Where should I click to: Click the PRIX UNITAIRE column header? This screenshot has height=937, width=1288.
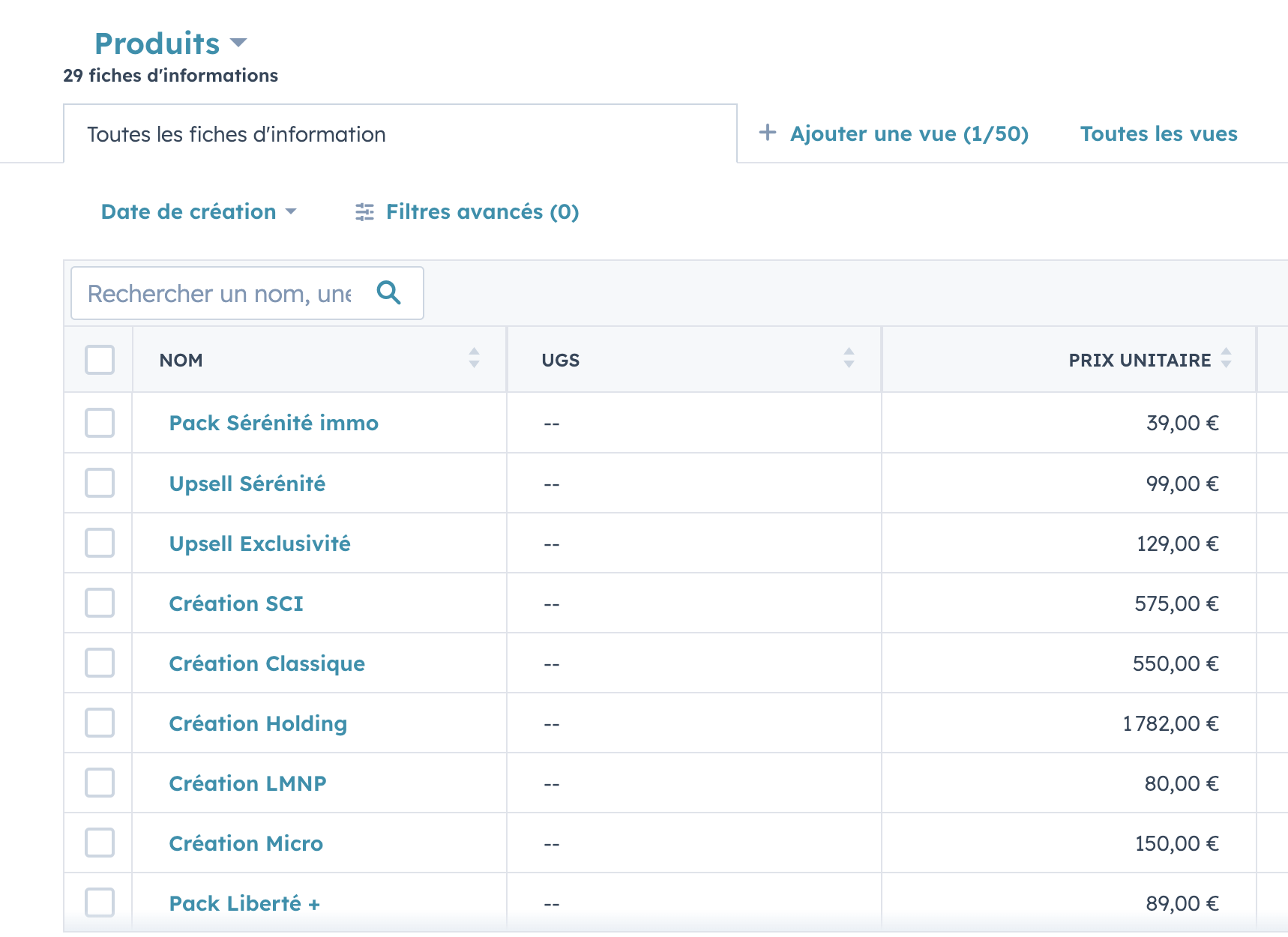point(1139,360)
